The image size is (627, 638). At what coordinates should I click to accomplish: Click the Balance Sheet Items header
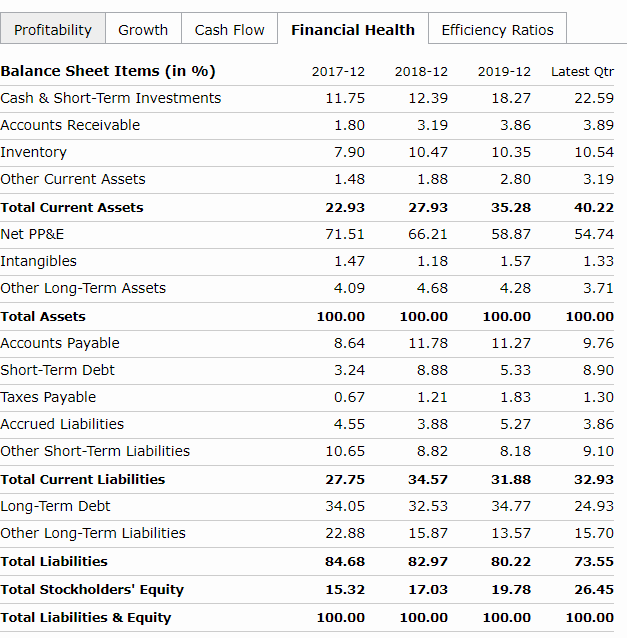pos(108,71)
